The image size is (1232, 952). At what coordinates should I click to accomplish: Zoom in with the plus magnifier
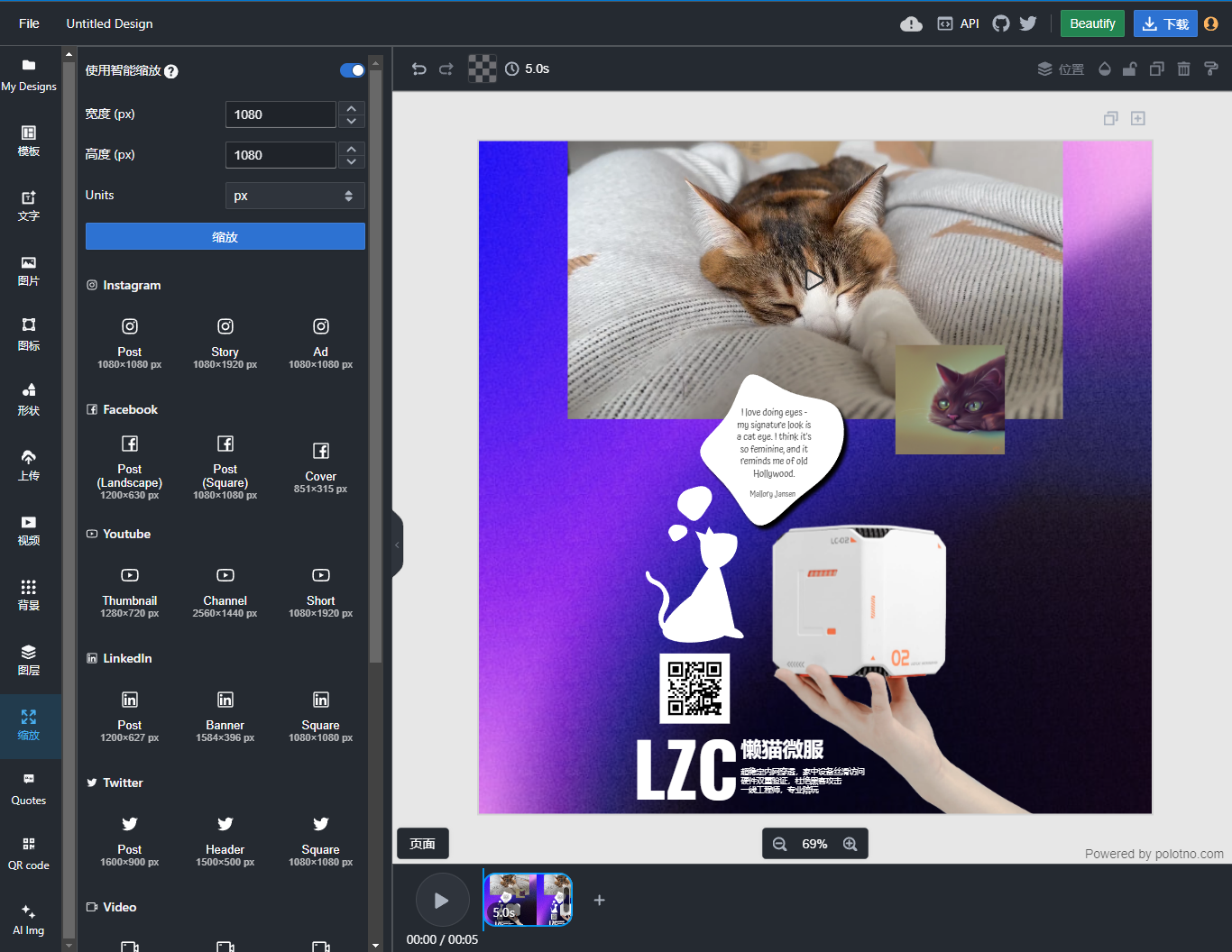click(x=850, y=844)
